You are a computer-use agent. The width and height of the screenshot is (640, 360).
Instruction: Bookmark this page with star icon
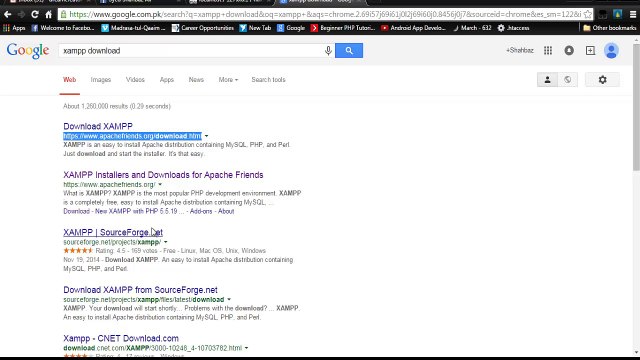tap(587, 14)
